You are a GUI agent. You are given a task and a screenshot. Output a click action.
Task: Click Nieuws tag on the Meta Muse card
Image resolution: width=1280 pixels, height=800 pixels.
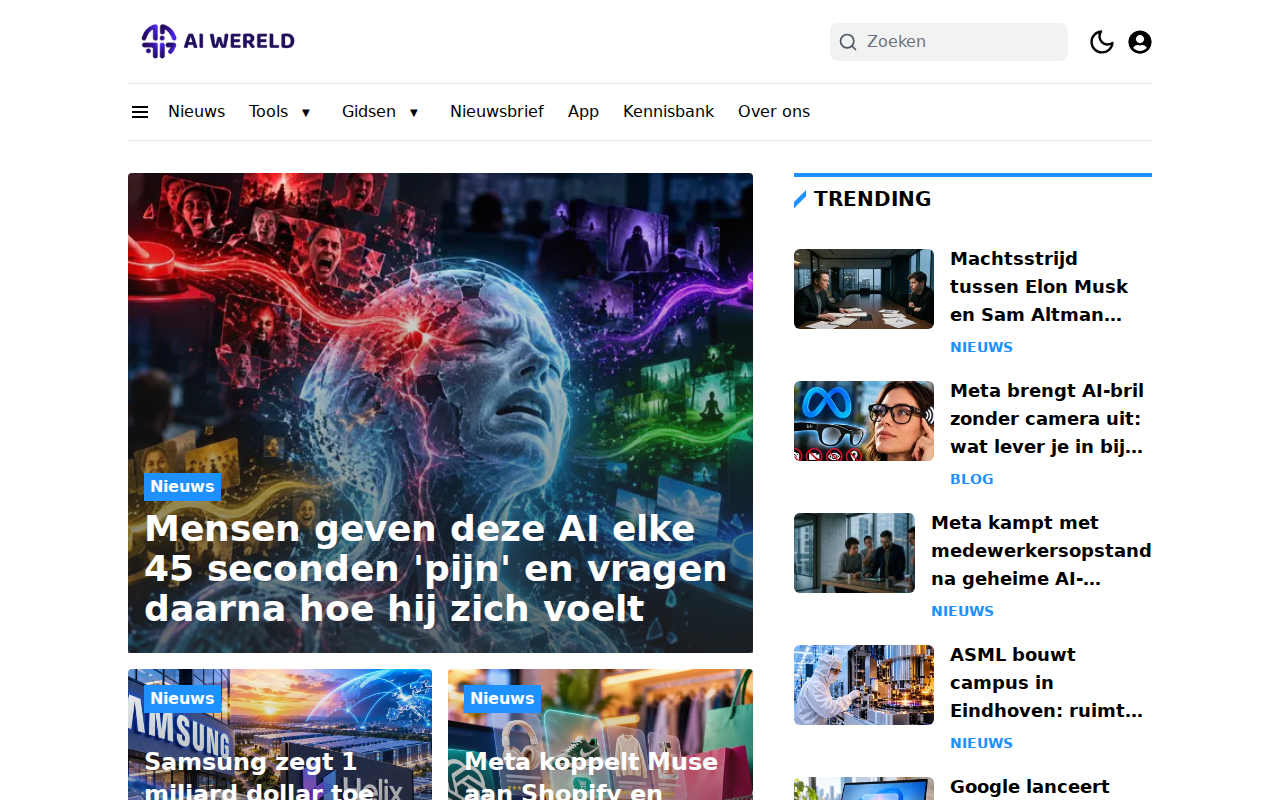tap(502, 699)
